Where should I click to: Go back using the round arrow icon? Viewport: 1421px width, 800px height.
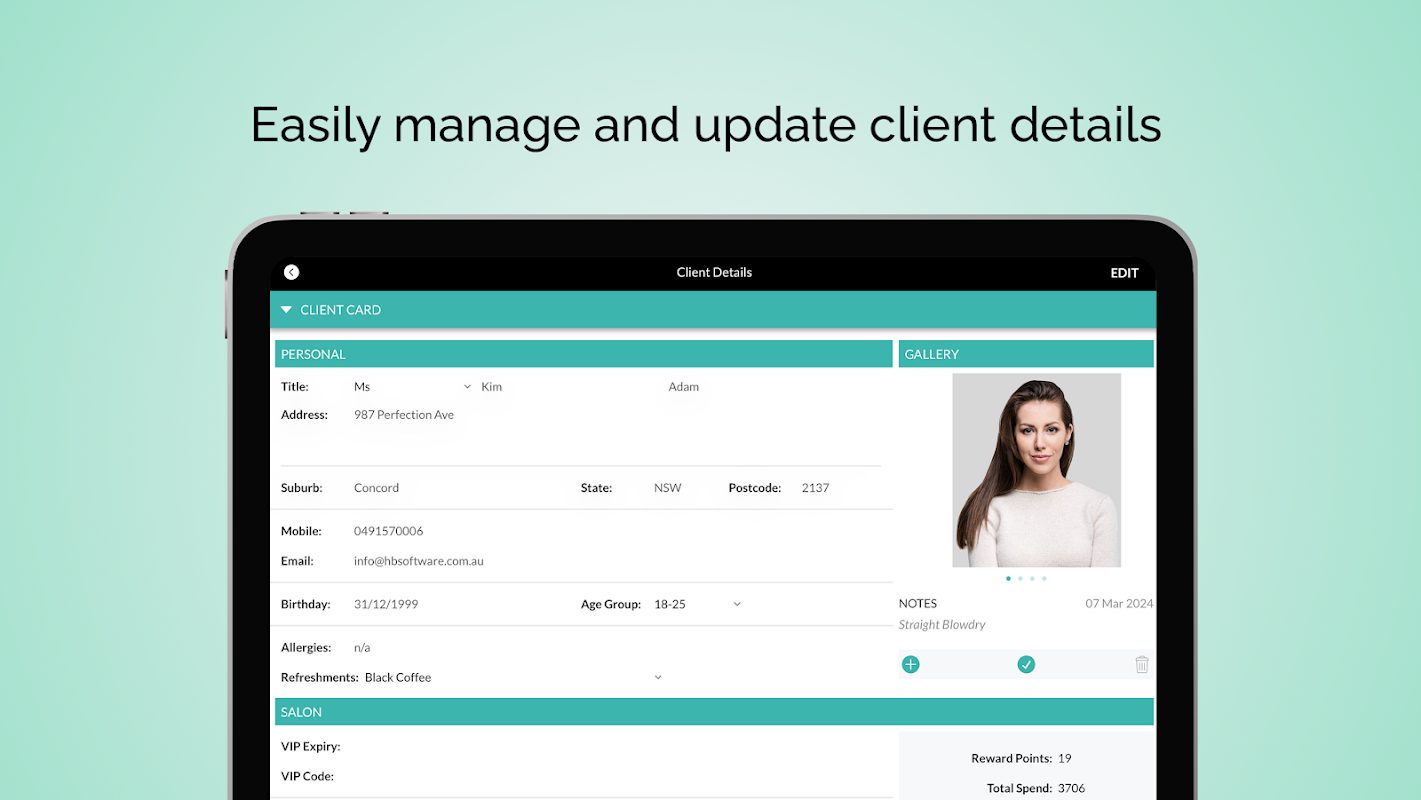(291, 272)
